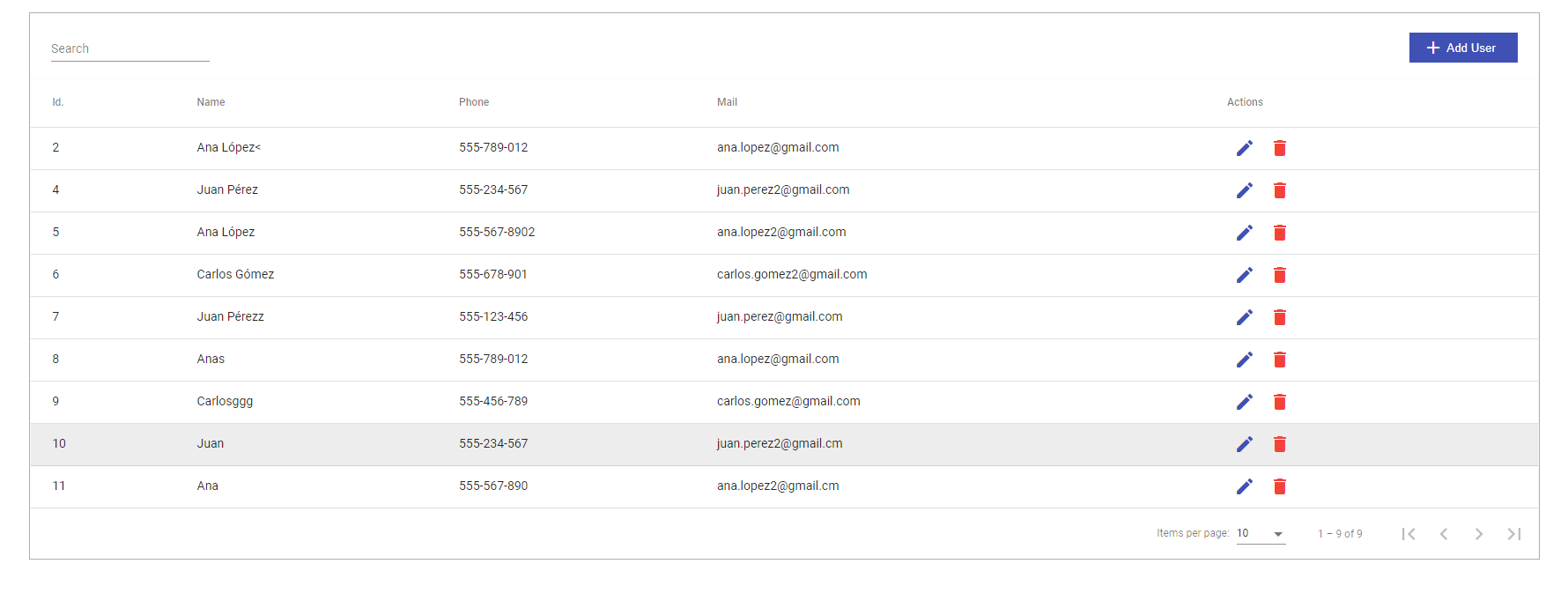1568x601 pixels.
Task: Edit the Anas user entry
Action: point(1244,360)
